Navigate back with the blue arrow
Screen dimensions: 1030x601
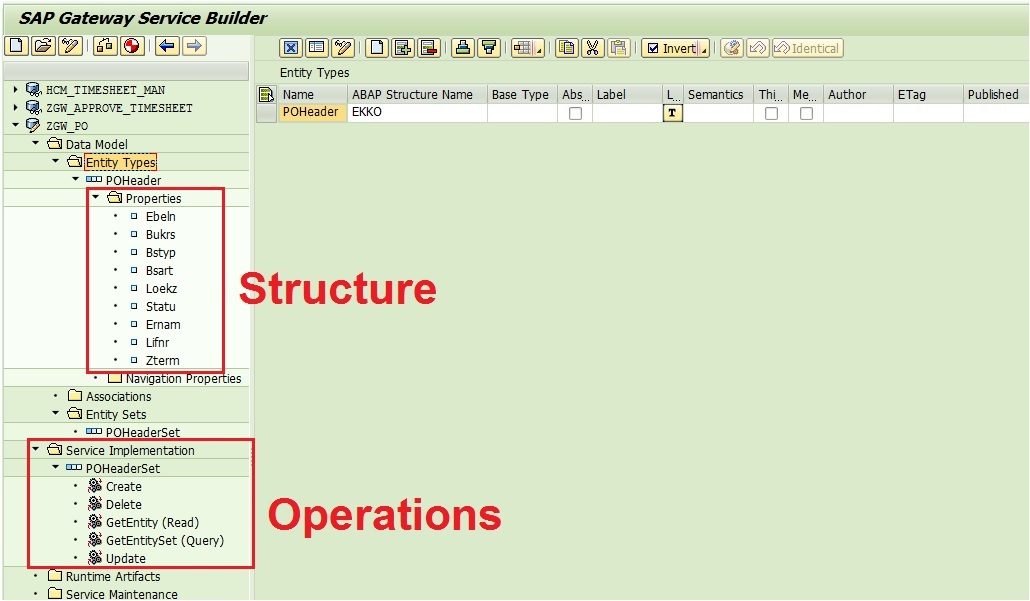[x=166, y=46]
